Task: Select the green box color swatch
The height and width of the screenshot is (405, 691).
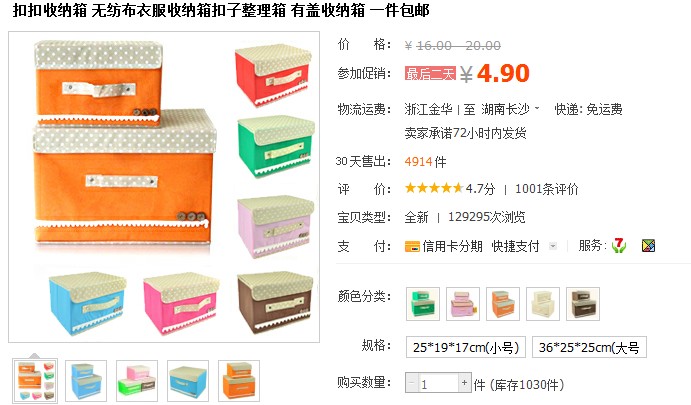Action: [423, 304]
